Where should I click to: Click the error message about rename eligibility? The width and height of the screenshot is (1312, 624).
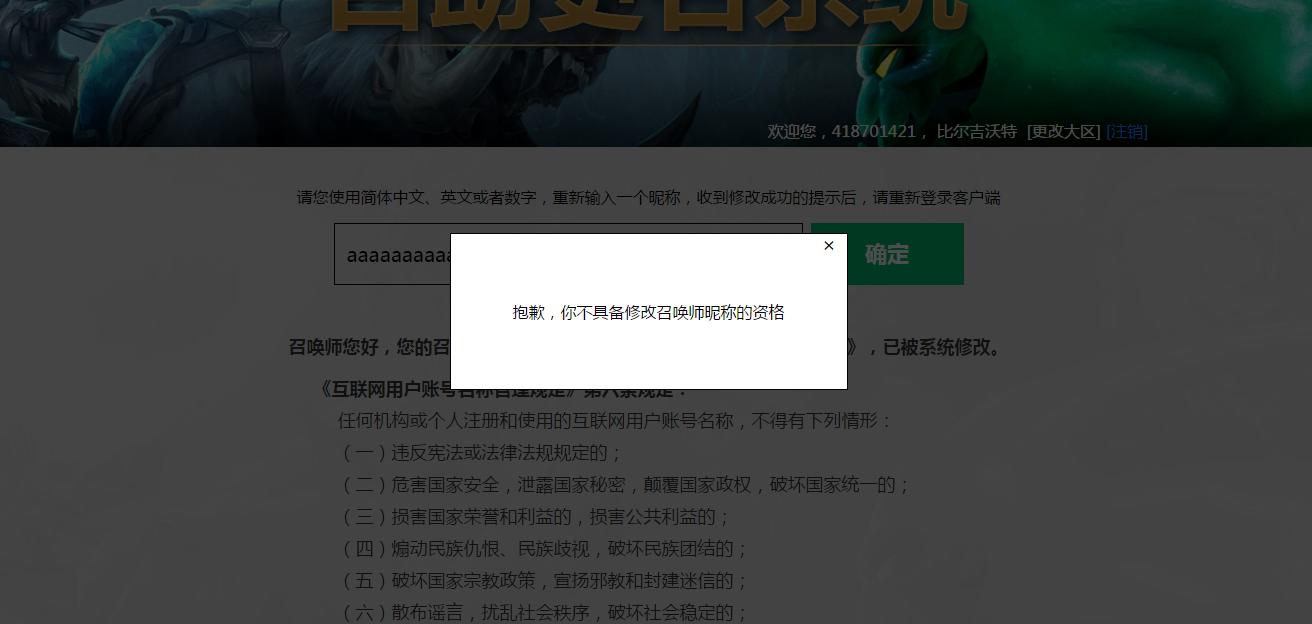coord(648,312)
